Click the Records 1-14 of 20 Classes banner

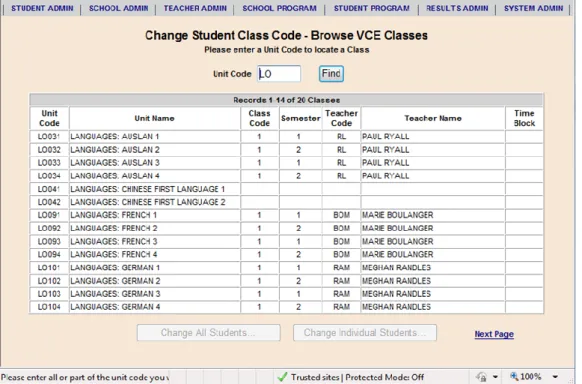(x=286, y=100)
